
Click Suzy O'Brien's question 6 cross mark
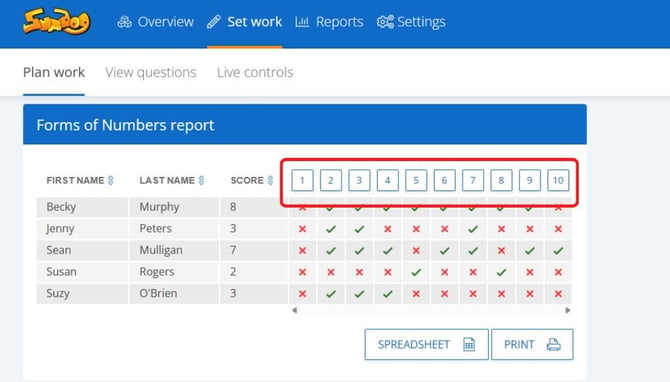pos(444,294)
